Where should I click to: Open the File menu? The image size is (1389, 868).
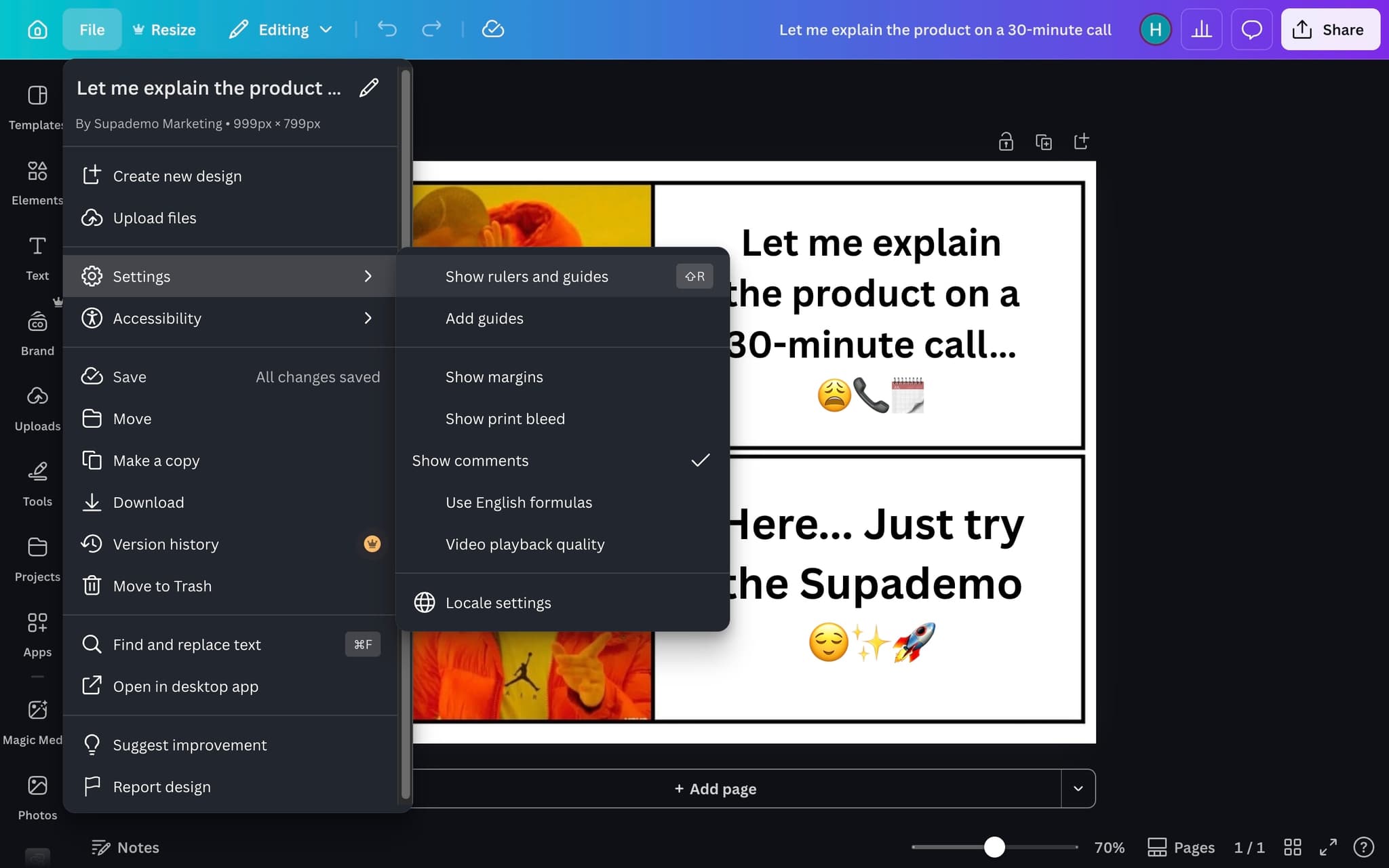coord(92,29)
